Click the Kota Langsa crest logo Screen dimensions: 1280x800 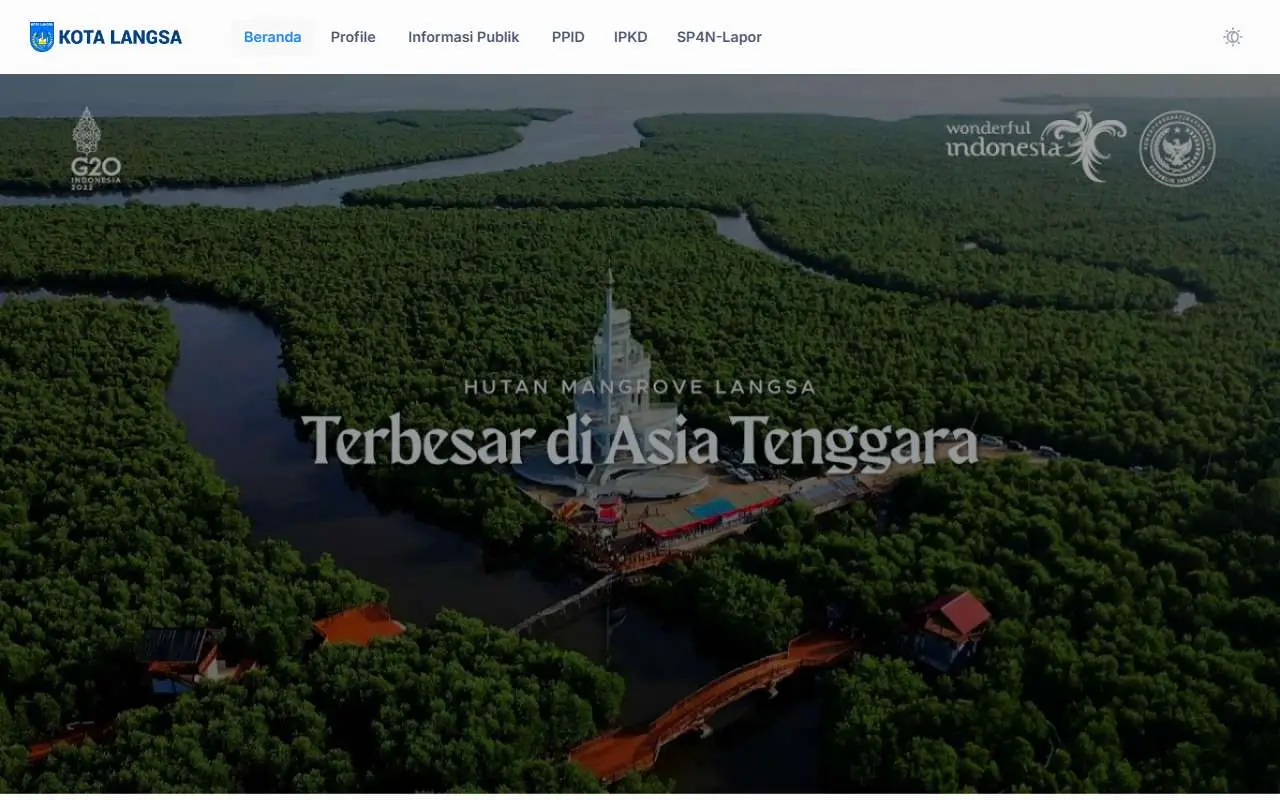point(42,37)
